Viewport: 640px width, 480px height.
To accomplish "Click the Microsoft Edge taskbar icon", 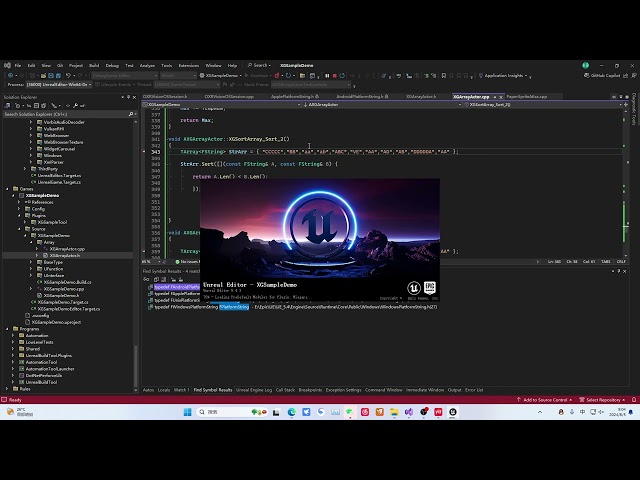I will coord(291,412).
